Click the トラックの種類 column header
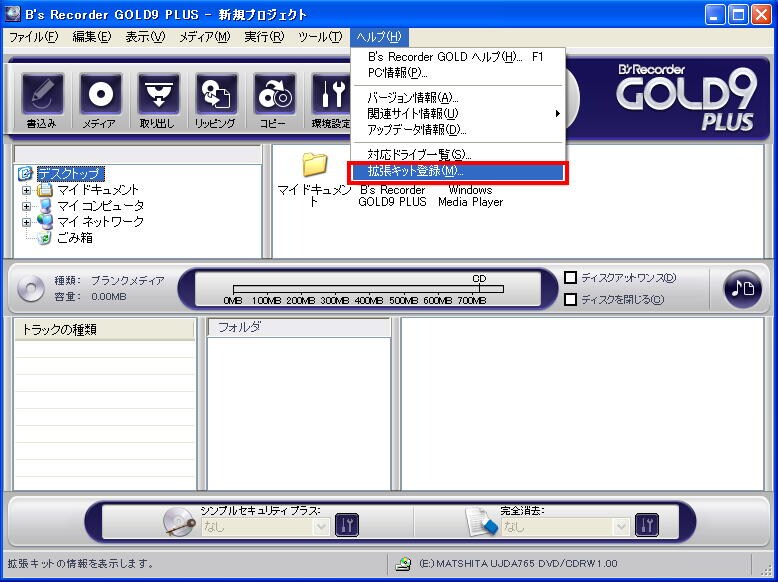 (x=104, y=329)
